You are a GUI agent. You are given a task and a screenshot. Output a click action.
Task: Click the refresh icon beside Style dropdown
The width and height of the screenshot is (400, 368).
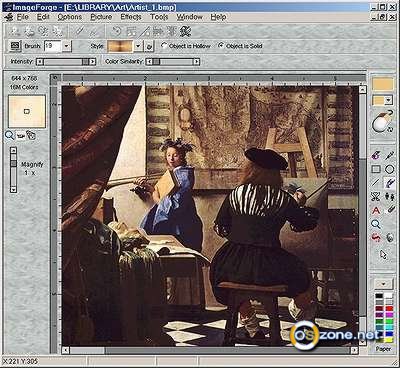coord(149,46)
